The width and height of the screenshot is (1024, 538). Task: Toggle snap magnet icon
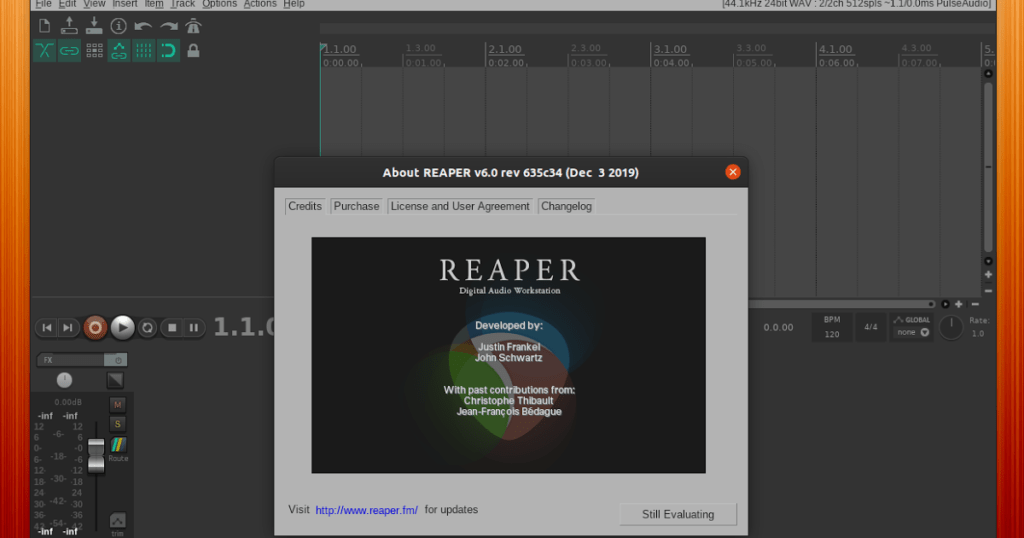(x=168, y=50)
